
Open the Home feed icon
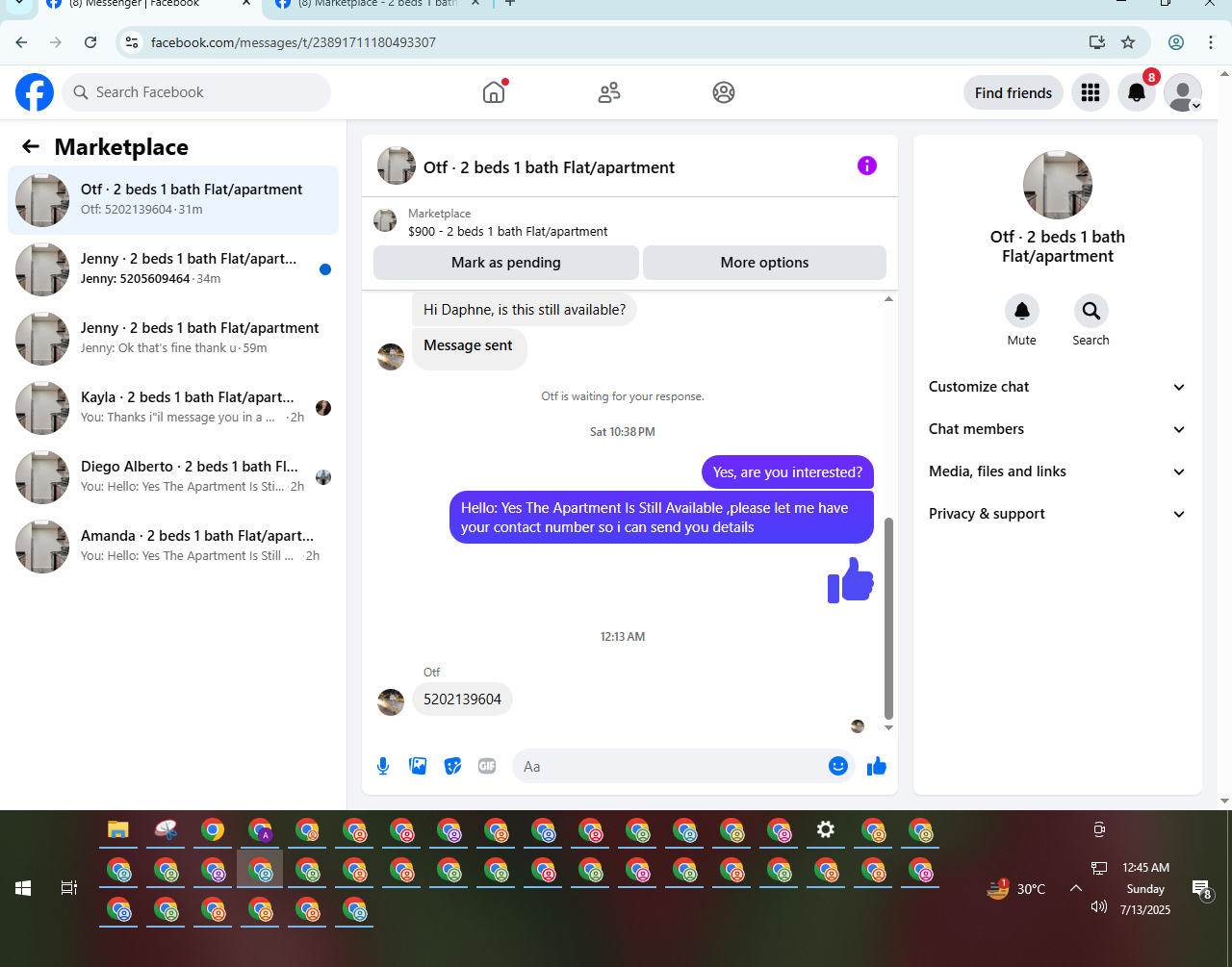[494, 92]
